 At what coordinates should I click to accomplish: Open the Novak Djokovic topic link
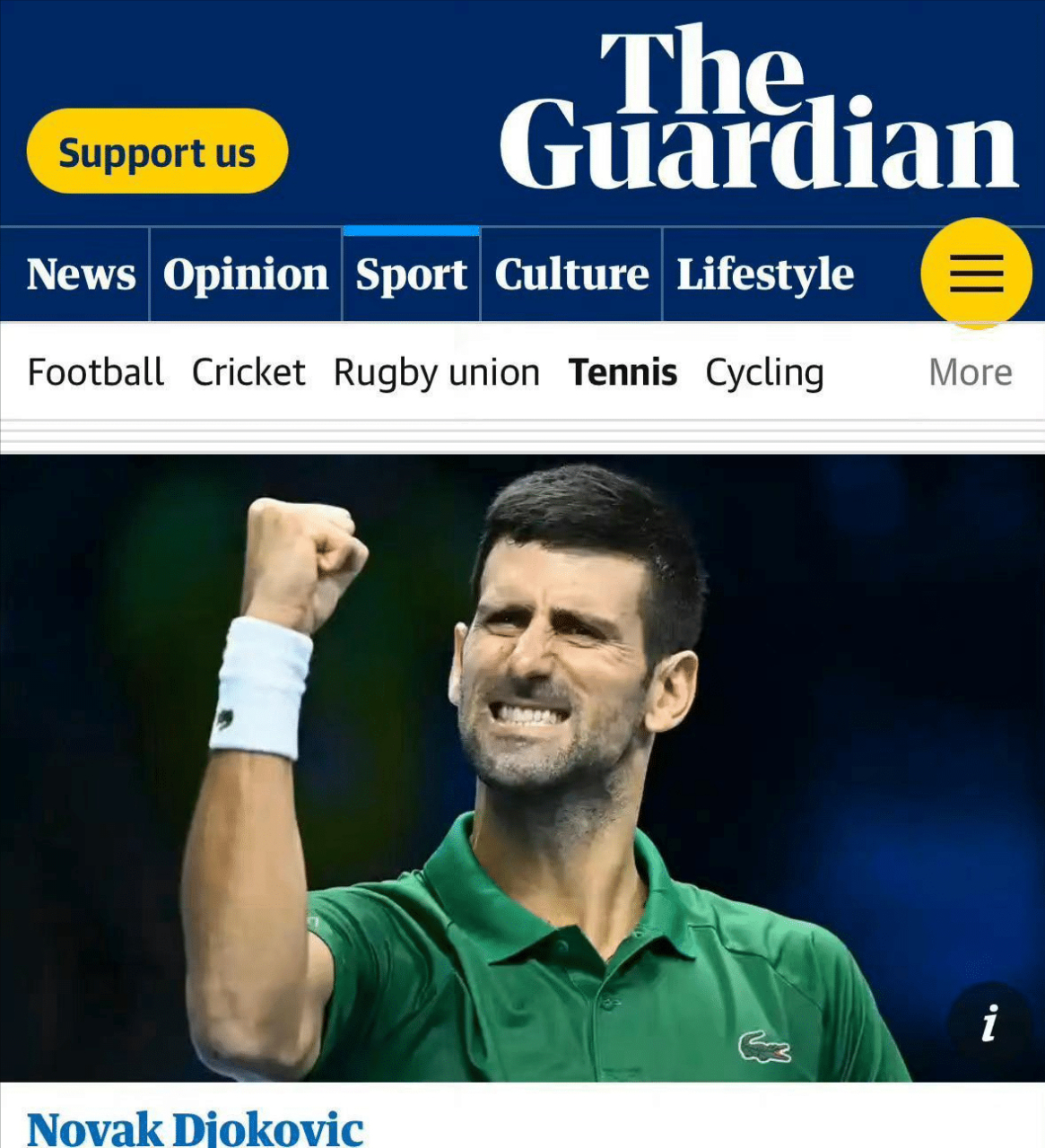[196, 1128]
